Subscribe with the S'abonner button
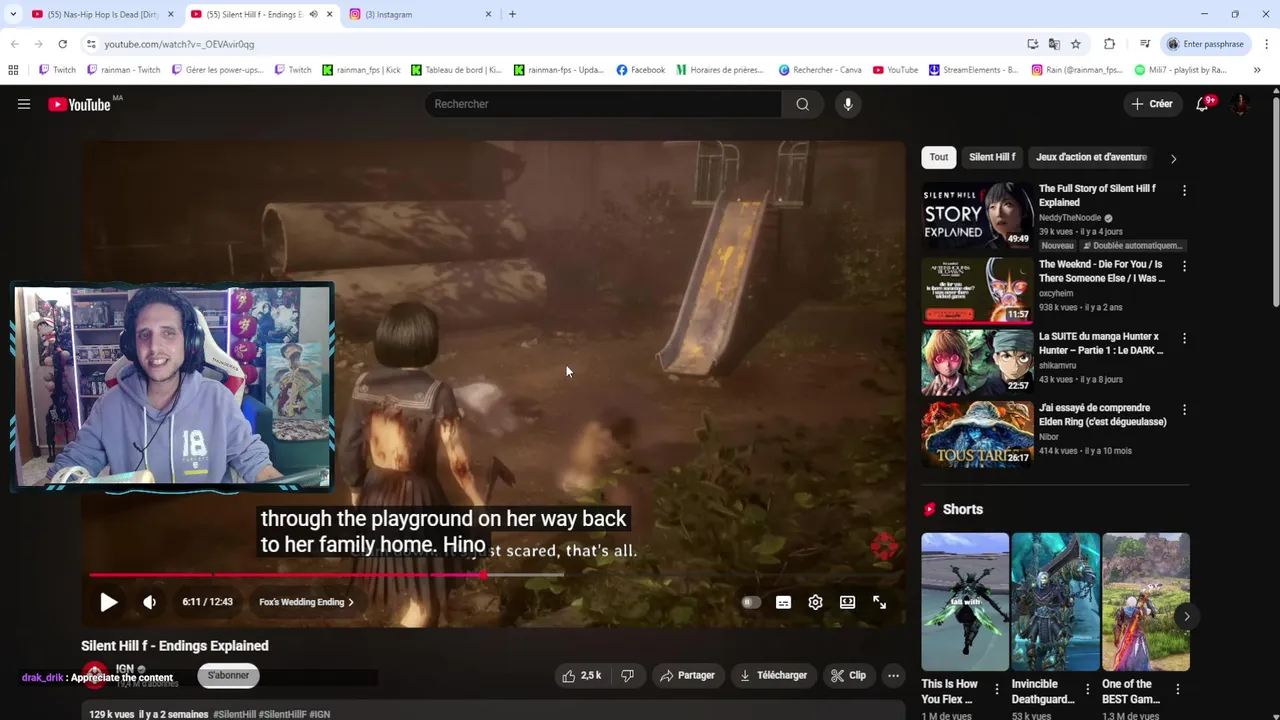The image size is (1280, 720). [228, 675]
